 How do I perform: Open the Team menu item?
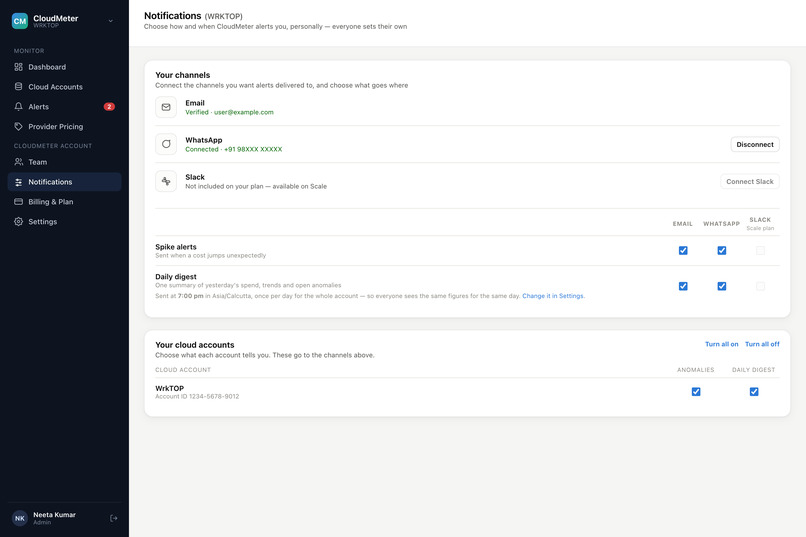[64, 162]
